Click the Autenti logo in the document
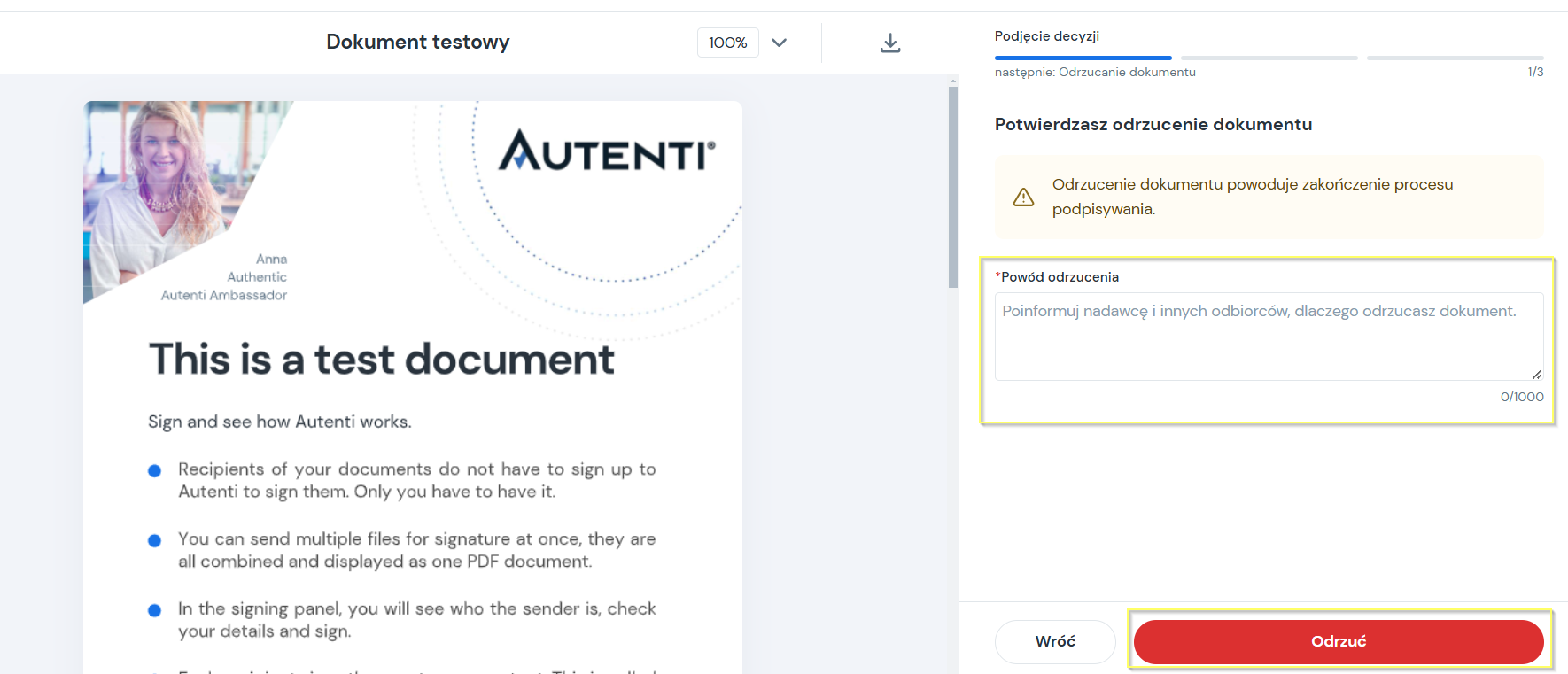The image size is (1568, 674). coord(607,151)
